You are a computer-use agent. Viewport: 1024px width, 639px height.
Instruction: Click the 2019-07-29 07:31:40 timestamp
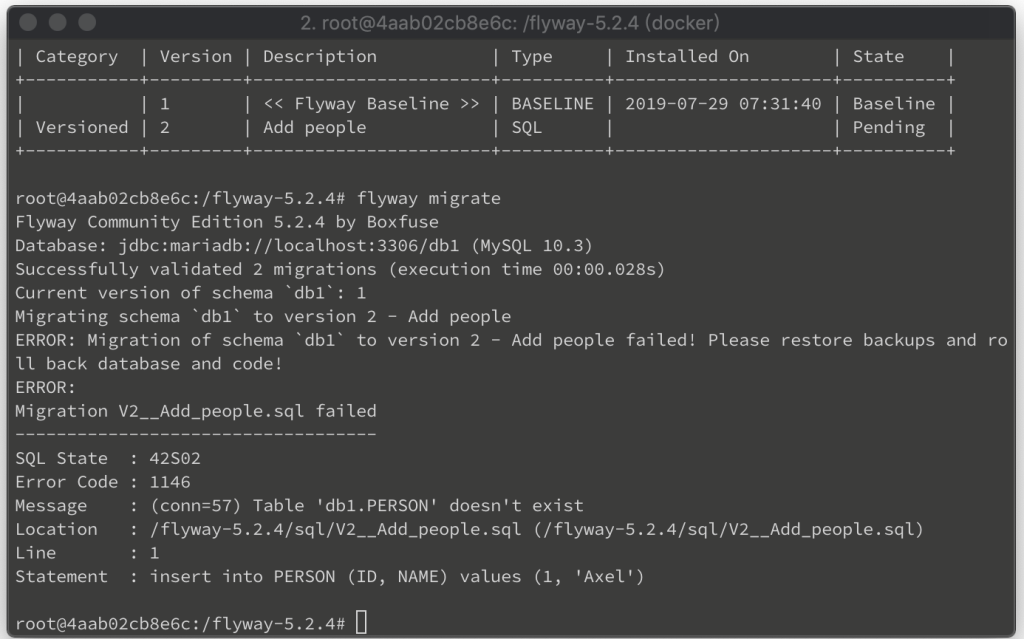(x=723, y=104)
